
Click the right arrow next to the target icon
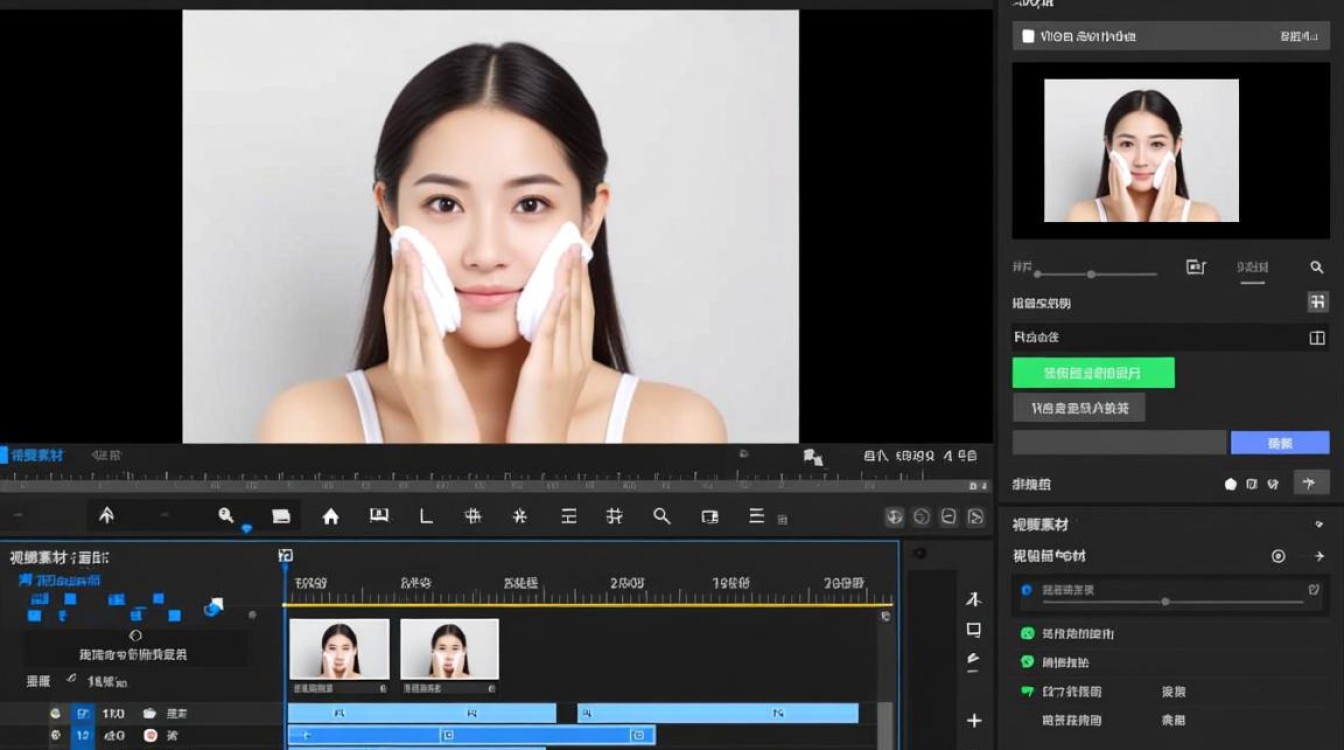1319,556
